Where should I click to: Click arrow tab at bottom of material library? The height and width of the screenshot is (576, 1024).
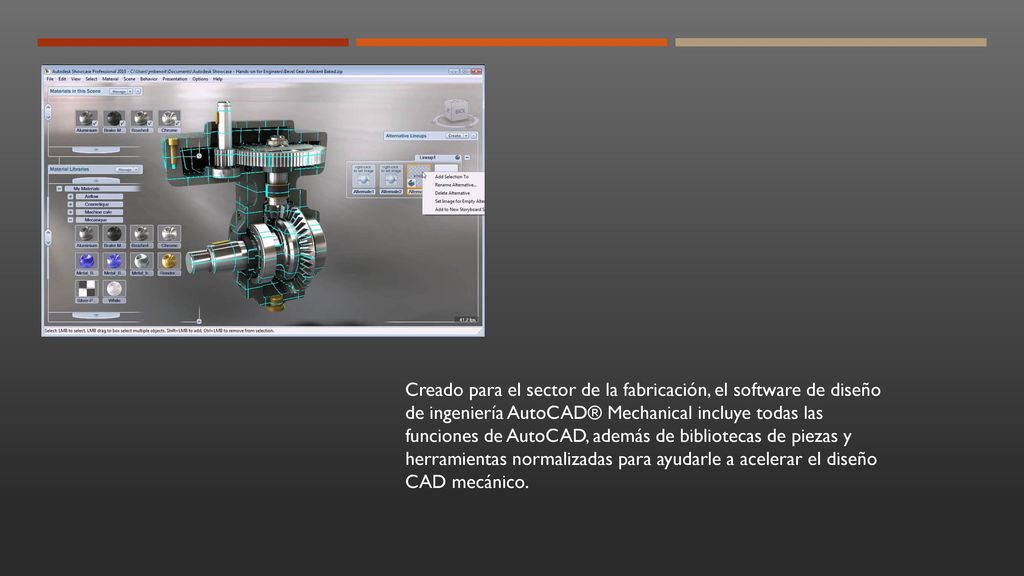coord(96,315)
